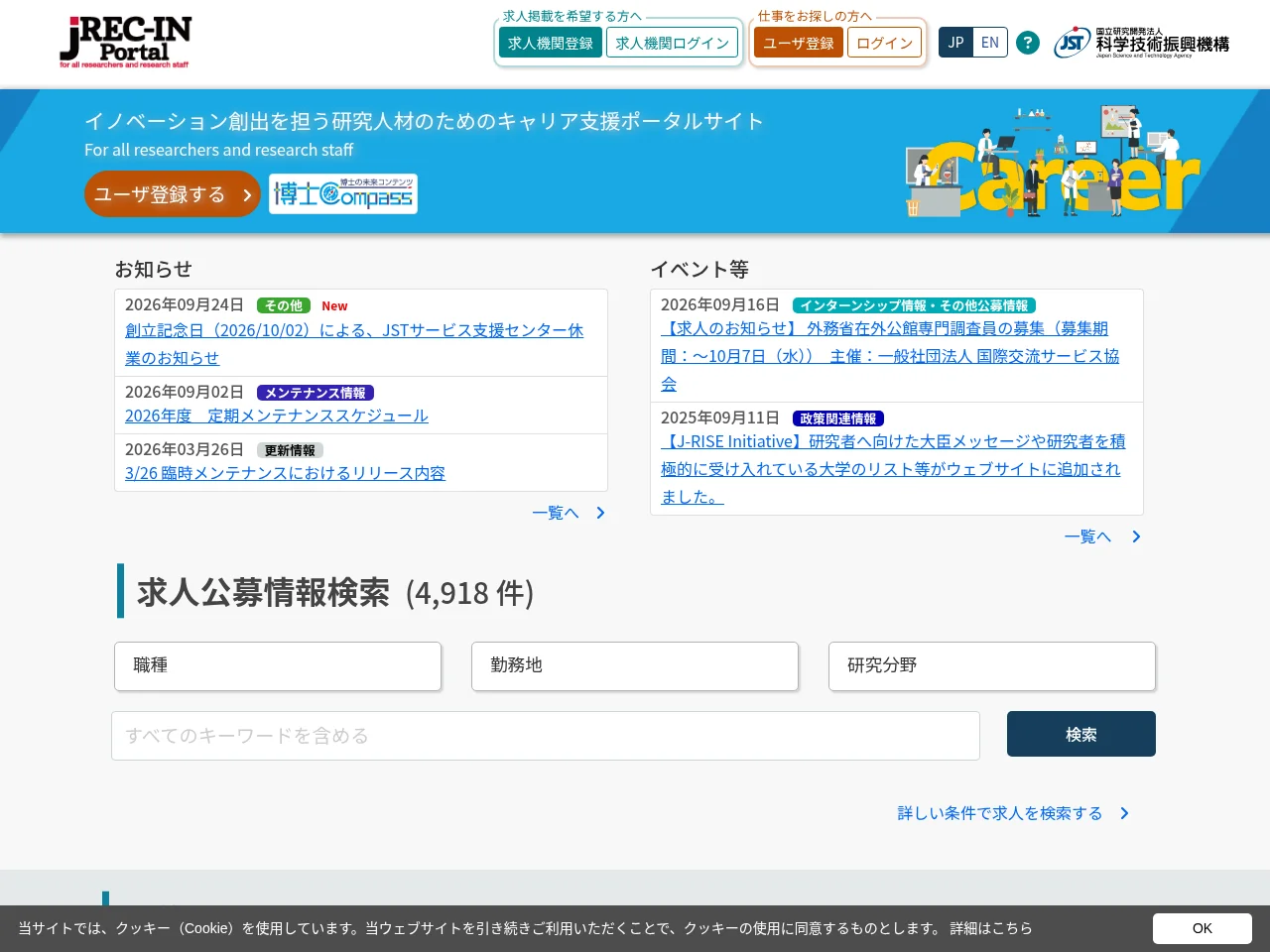Click the red New label
Screen dimensions: 1270x952
coord(334,306)
